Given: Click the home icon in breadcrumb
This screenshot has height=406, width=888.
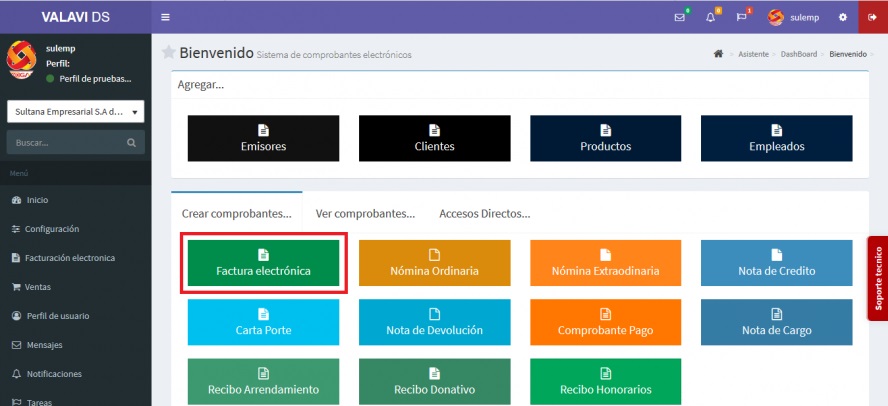Looking at the screenshot, I should (x=718, y=54).
